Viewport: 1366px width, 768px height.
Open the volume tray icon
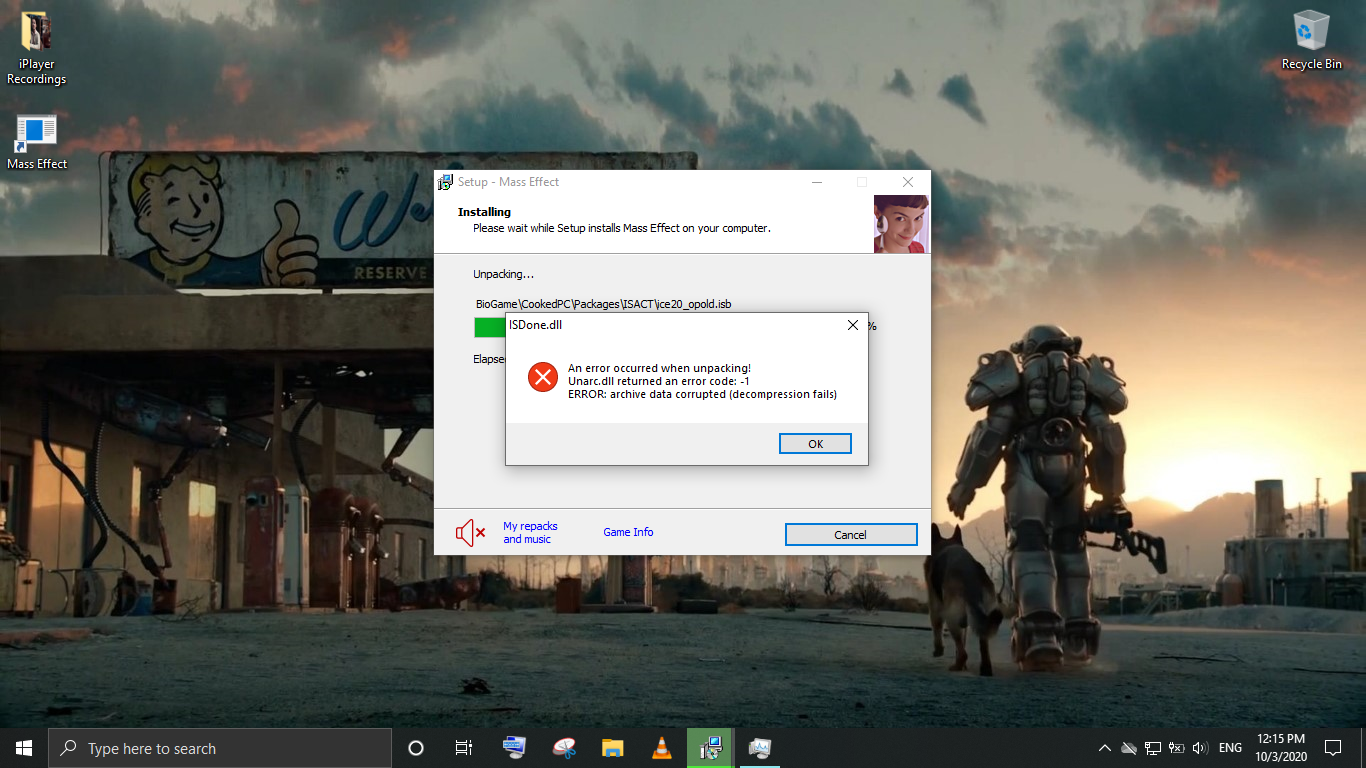point(1201,748)
